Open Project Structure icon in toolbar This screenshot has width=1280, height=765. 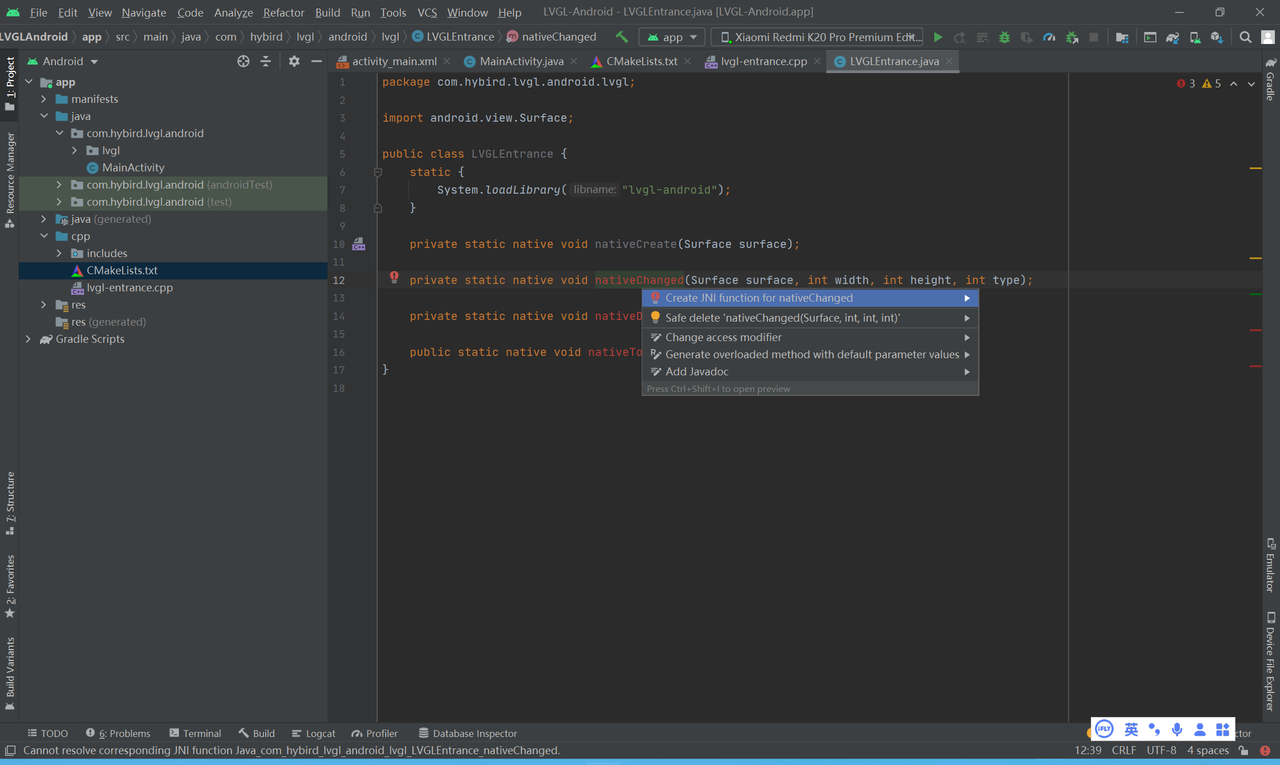pos(1122,37)
